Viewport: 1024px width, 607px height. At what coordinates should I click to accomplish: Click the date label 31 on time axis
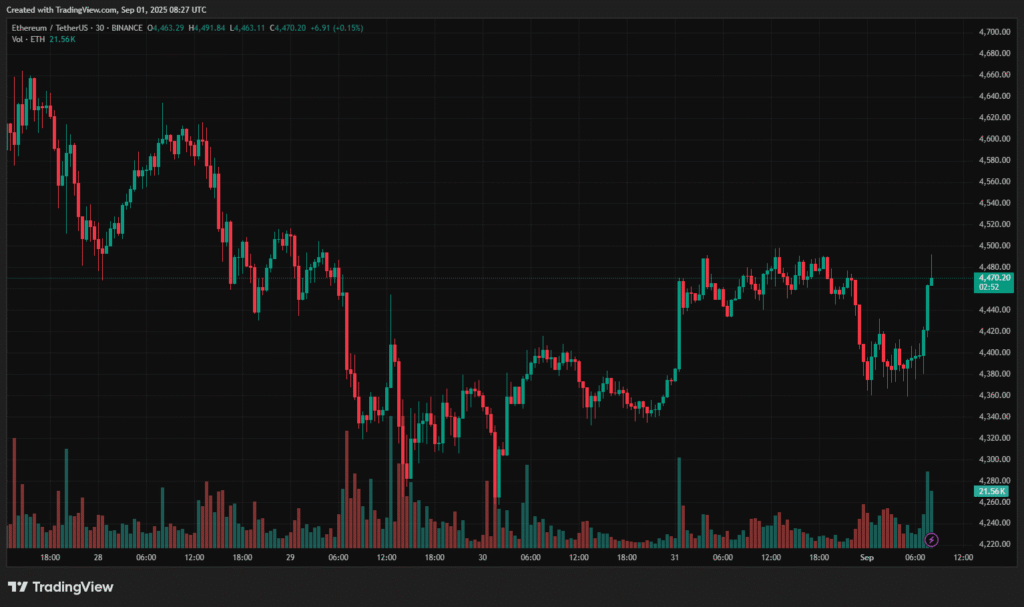click(675, 557)
